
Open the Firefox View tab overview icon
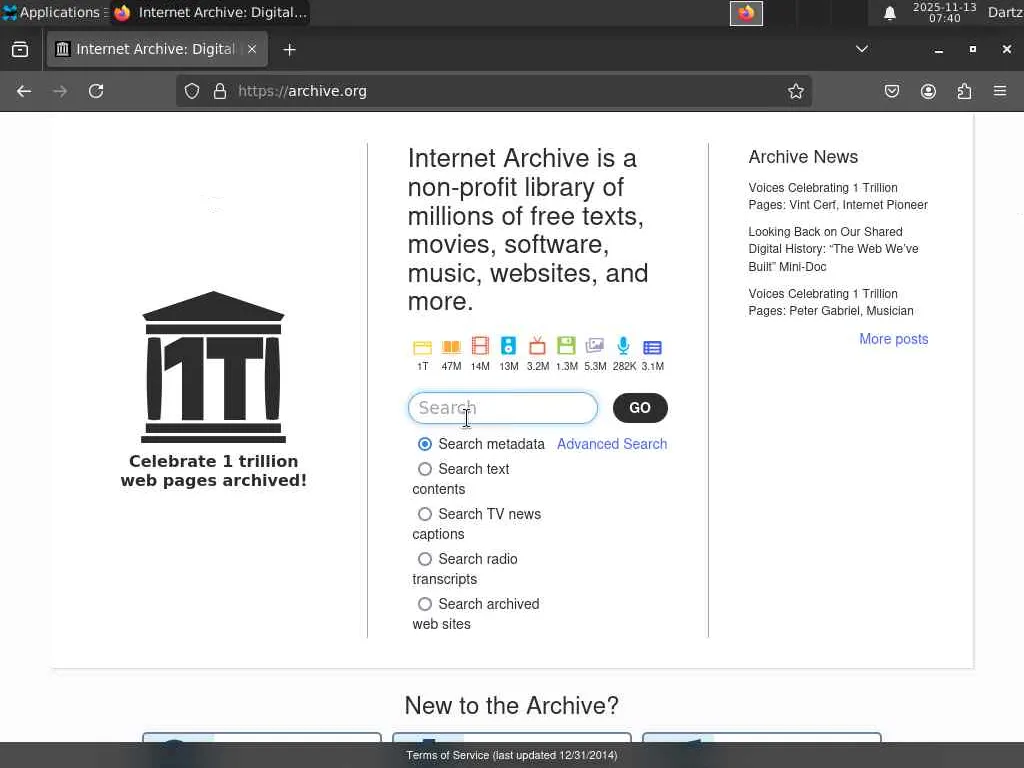20,50
